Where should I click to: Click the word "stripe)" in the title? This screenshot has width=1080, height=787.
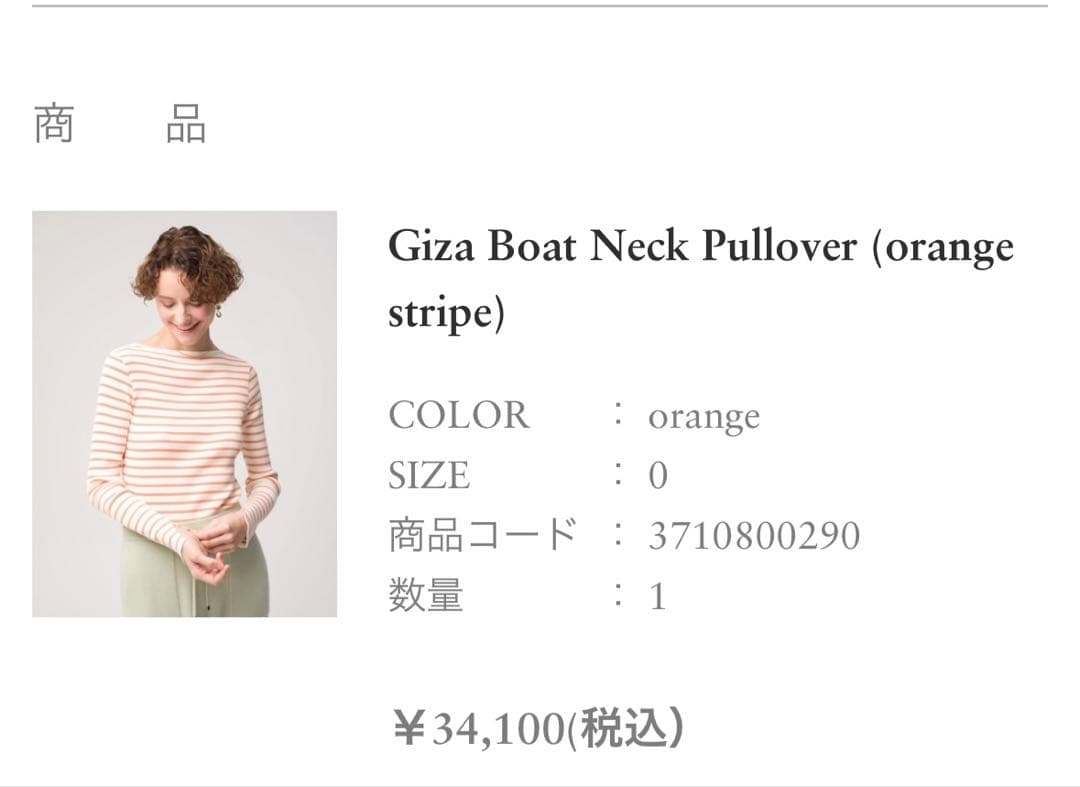click(446, 312)
